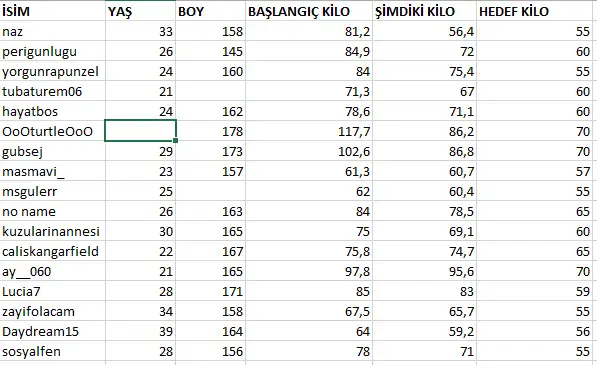Select the kuzularinannesi name cell

click(x=53, y=231)
